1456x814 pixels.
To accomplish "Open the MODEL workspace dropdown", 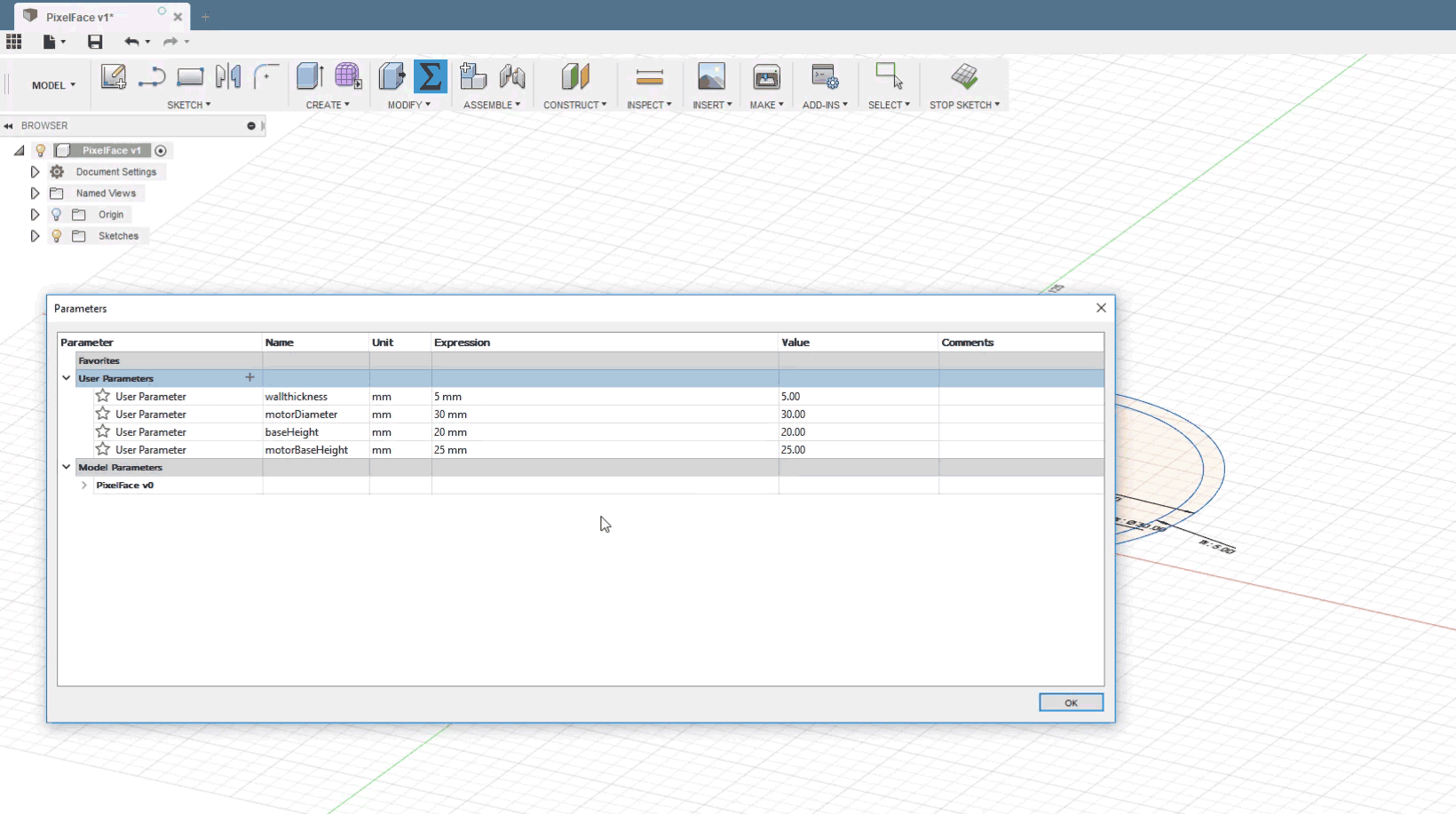I will coord(53,85).
